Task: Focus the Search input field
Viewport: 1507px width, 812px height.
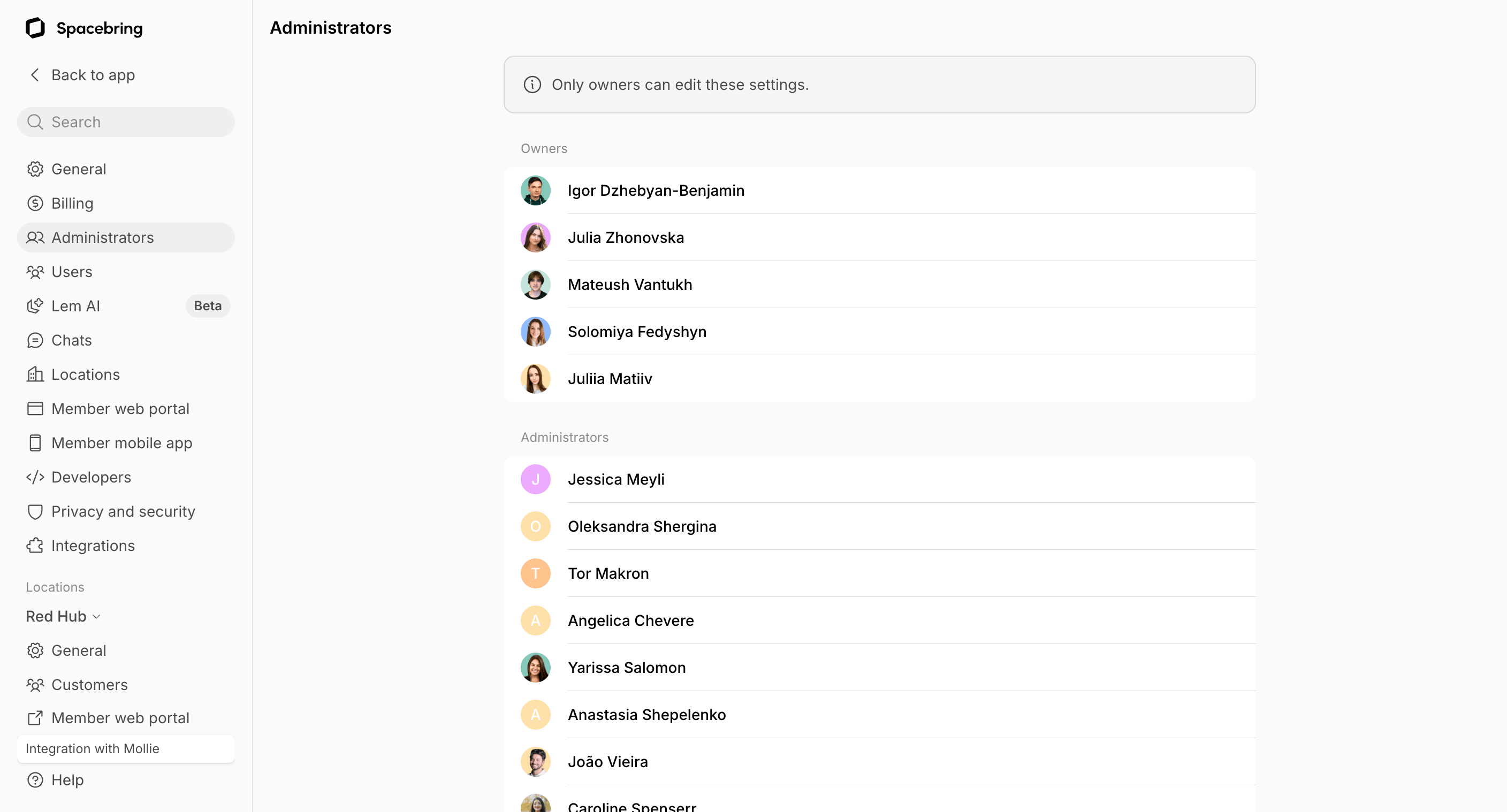Action: (126, 121)
